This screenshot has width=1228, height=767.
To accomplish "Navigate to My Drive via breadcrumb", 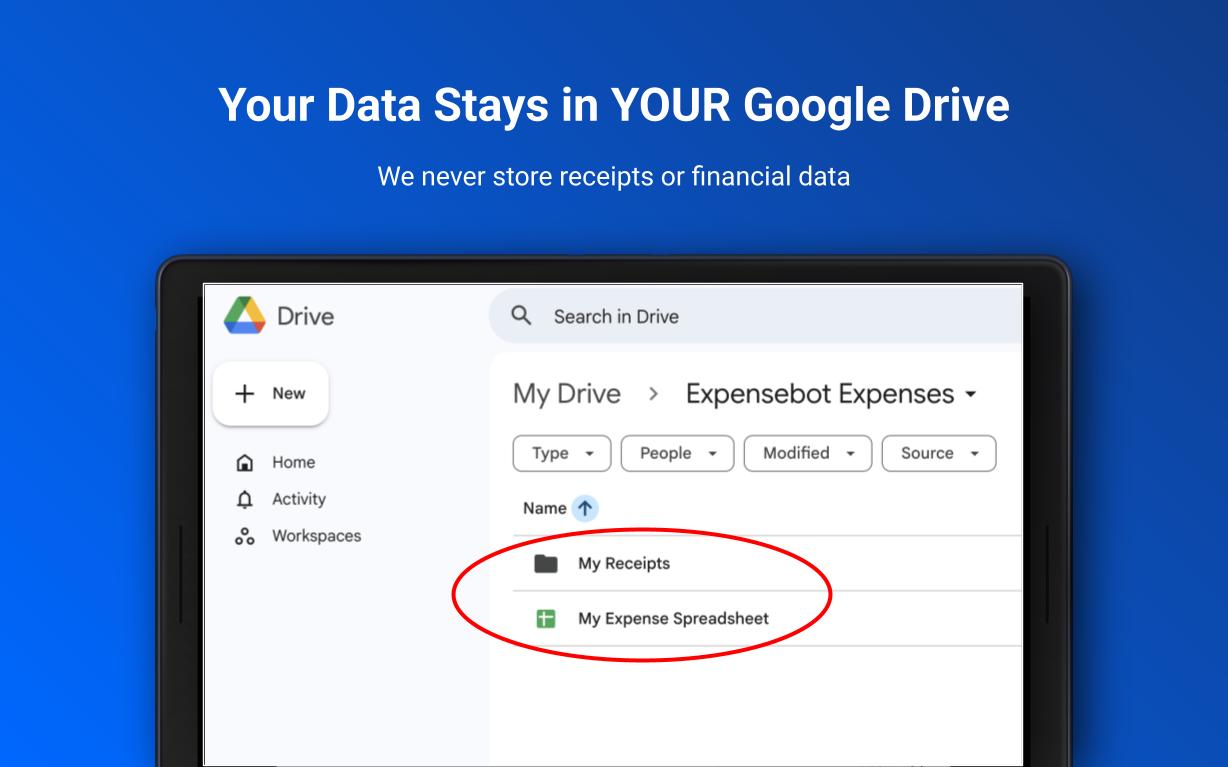I will coord(567,394).
